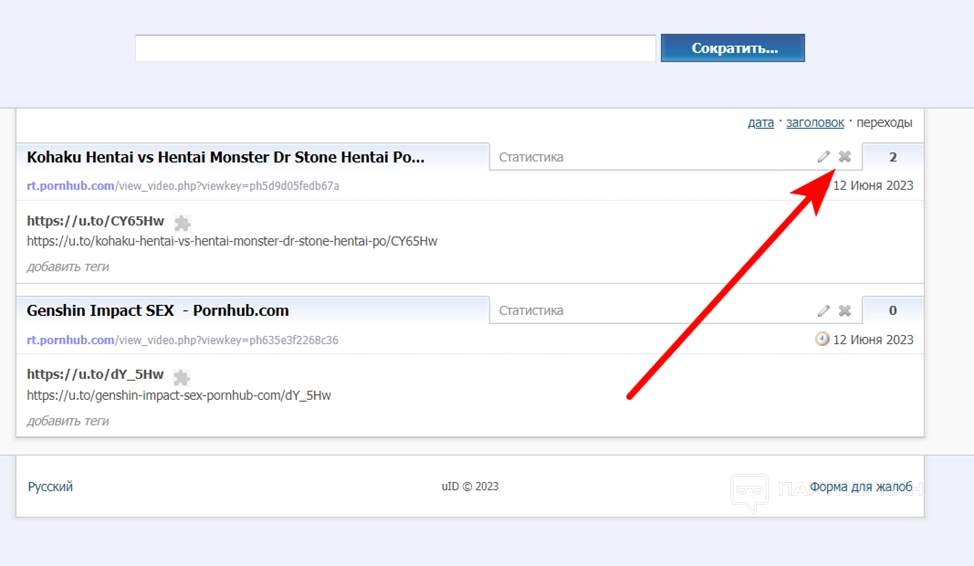Click the short link https://u.to/CY65Hw
Viewport: 974px width, 566px height.
(x=95, y=221)
